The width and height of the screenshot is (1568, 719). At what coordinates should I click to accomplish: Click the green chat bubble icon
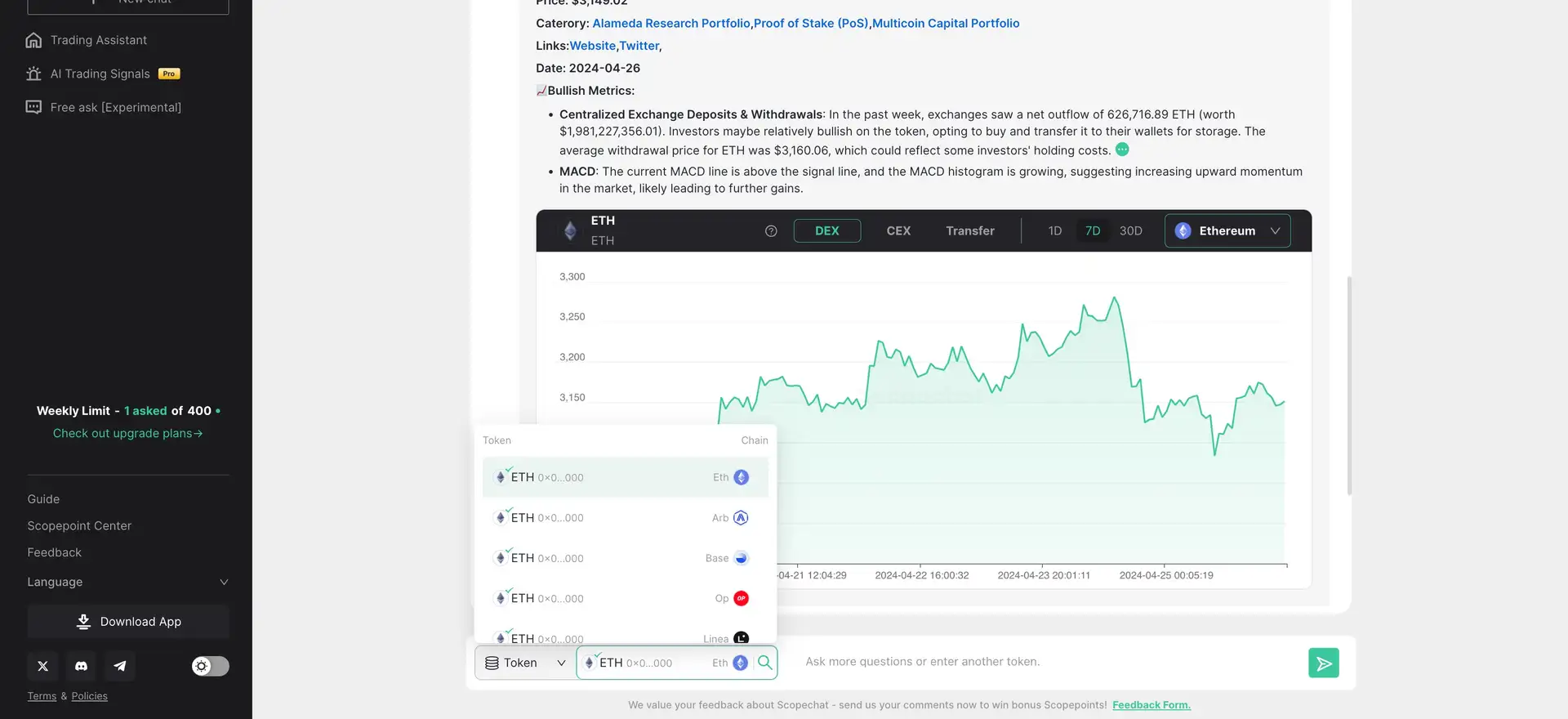1122,150
